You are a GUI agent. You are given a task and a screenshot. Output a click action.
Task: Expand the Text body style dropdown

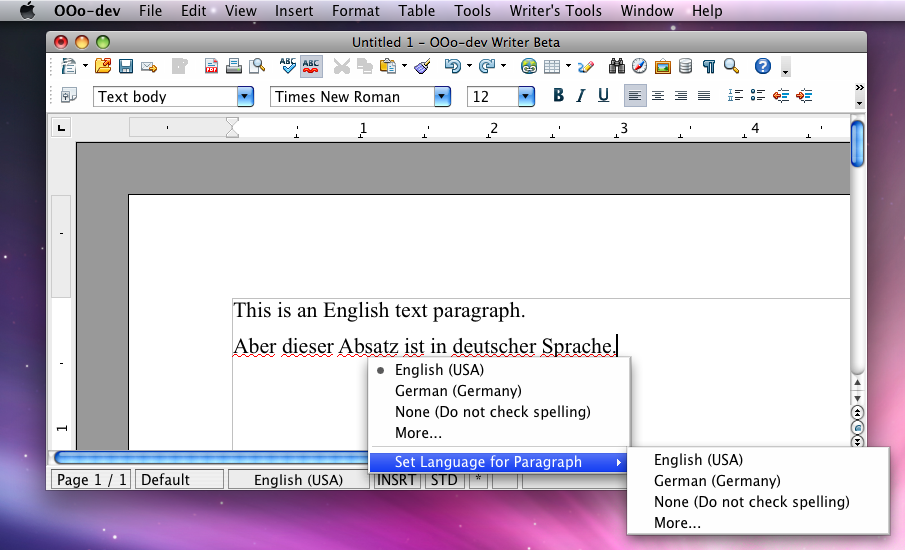click(x=245, y=97)
